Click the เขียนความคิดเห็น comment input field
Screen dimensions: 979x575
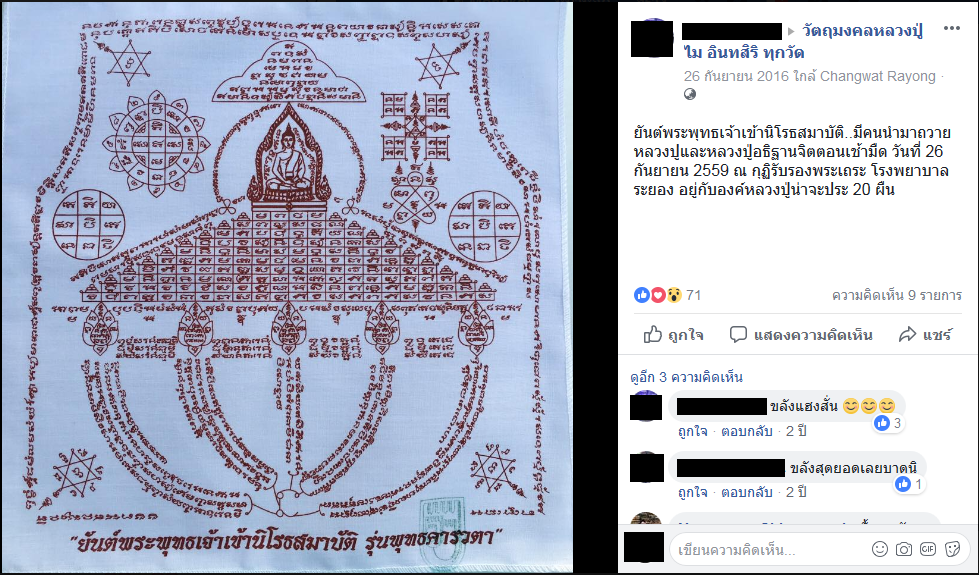768,549
